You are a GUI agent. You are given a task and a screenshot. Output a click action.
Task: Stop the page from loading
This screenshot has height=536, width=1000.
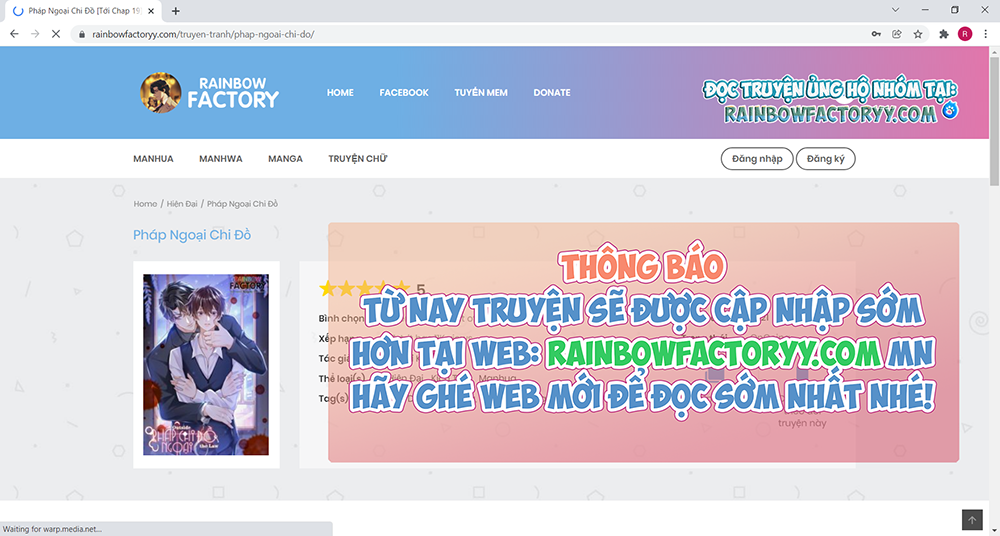(57, 33)
